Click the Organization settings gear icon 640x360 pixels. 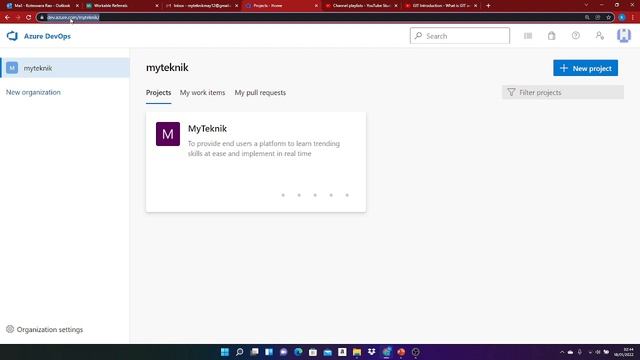click(10, 329)
